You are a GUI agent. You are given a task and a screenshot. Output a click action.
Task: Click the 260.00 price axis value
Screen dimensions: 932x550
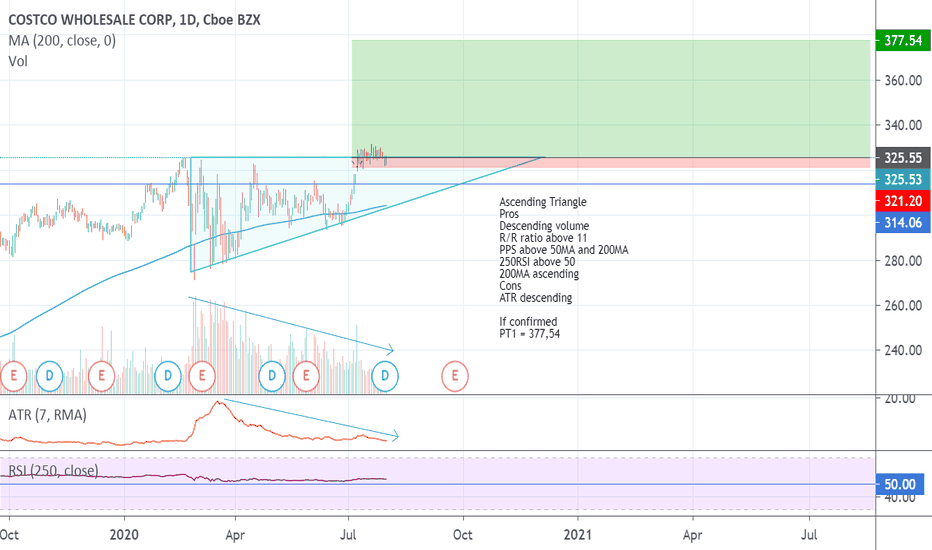pos(903,305)
